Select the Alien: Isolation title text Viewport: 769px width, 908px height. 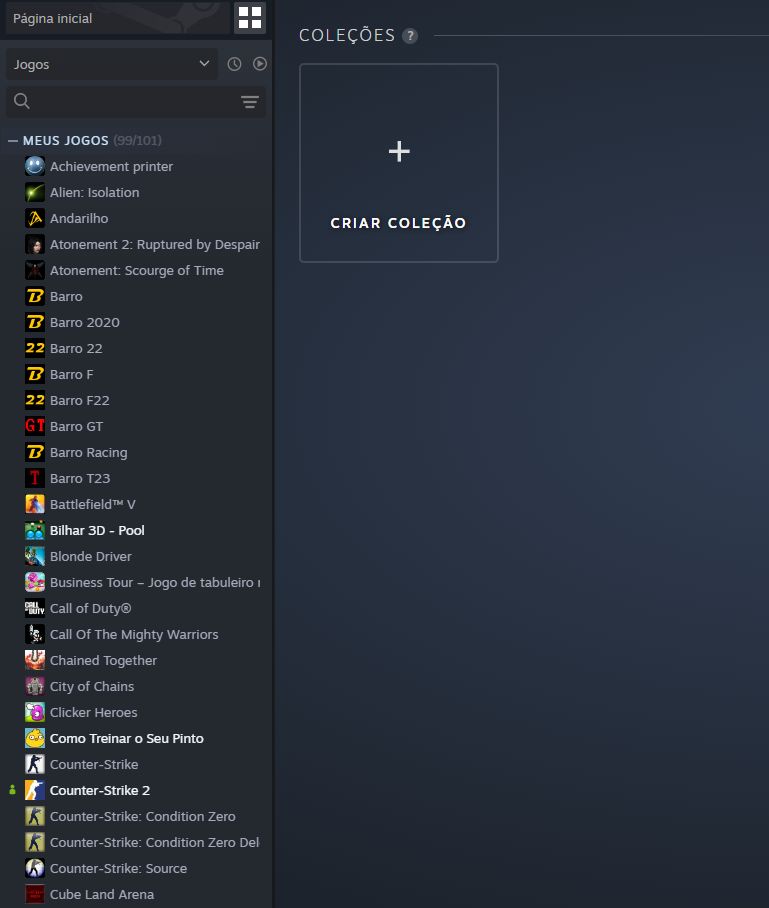tap(94, 192)
